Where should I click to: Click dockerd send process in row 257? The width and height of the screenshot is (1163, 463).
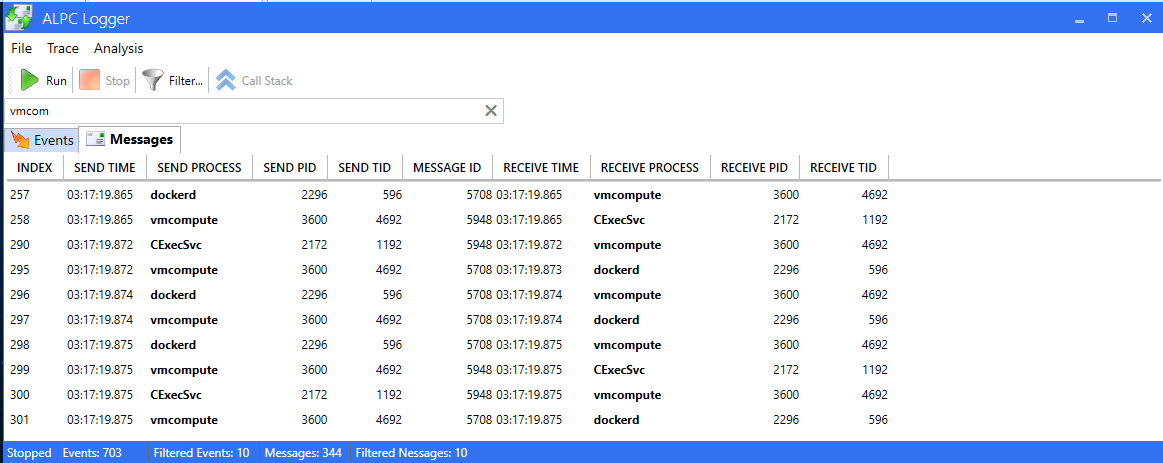(x=173, y=195)
